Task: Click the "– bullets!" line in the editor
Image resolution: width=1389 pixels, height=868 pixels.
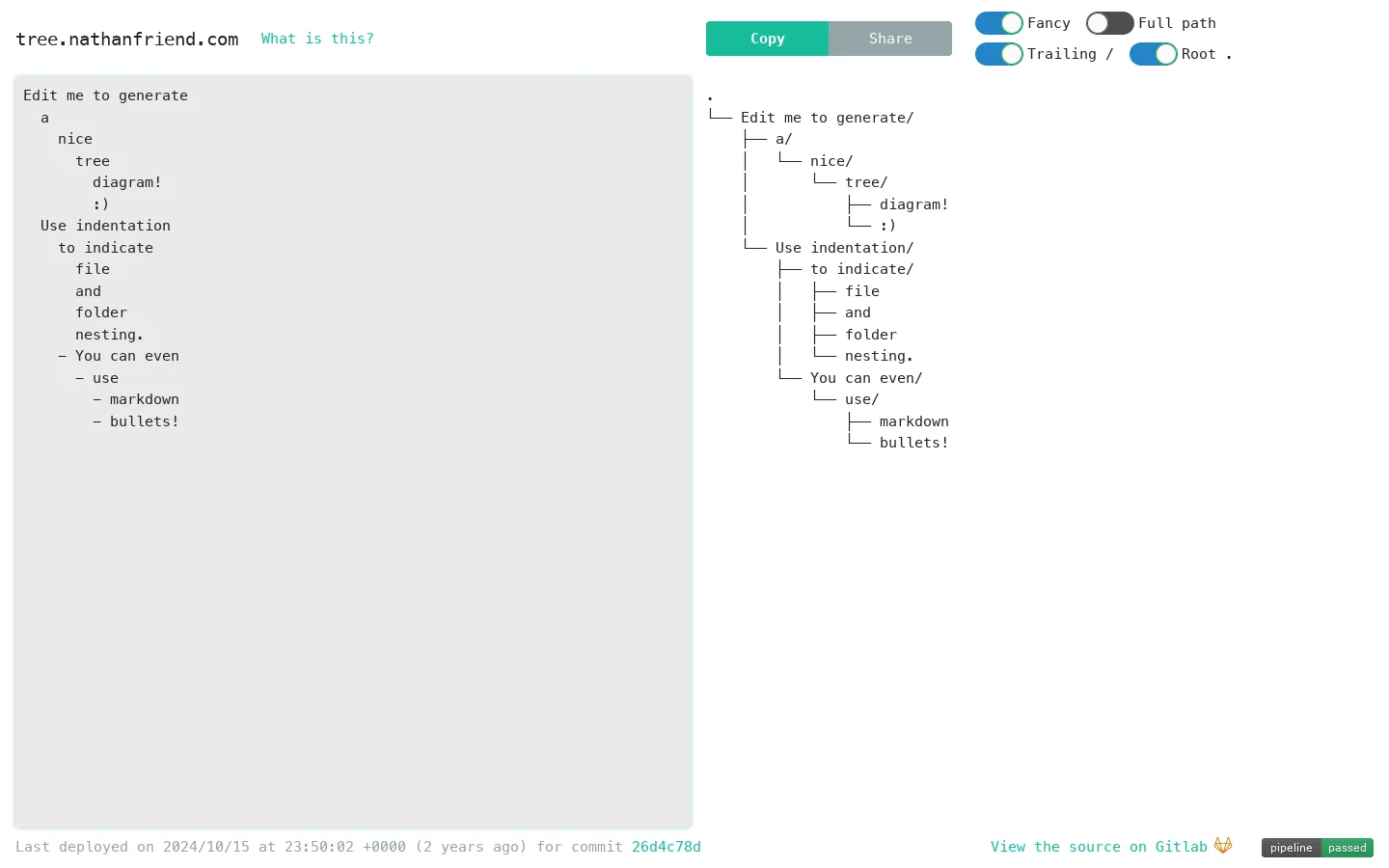Action: click(x=136, y=421)
